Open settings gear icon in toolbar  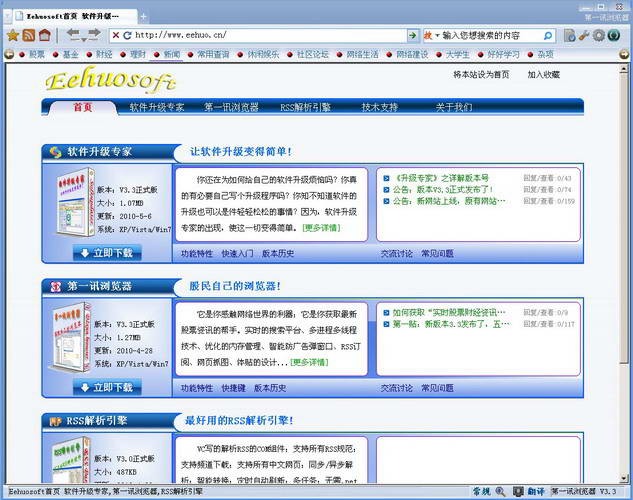click(599, 36)
